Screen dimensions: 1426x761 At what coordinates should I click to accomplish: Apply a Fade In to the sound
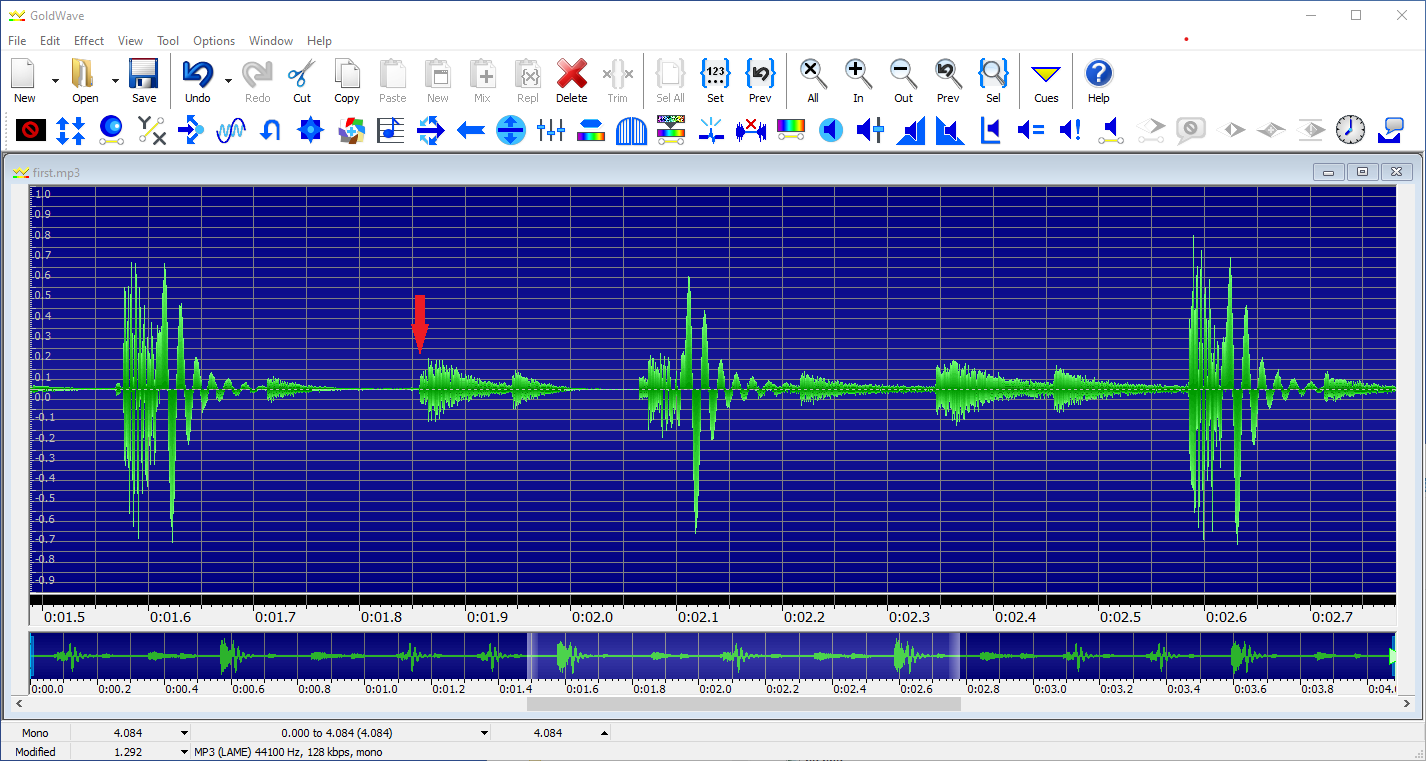(911, 130)
